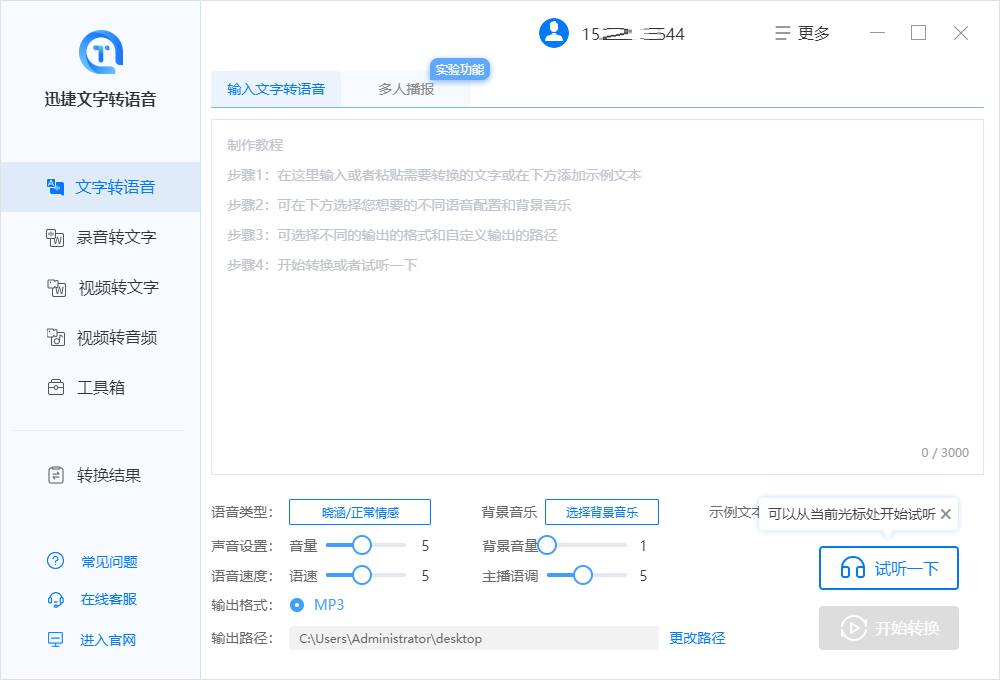Adjust the 主播语调 pitch slider

583,575
